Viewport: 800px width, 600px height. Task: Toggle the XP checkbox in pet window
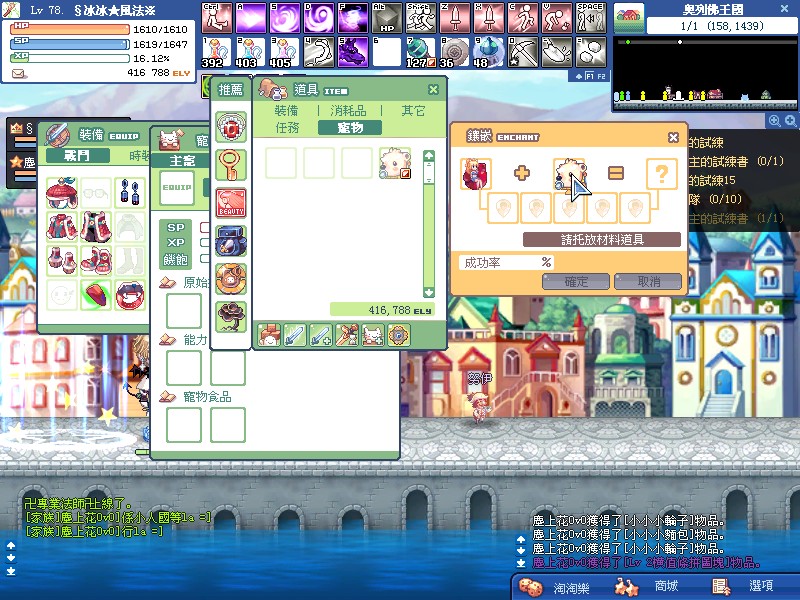pos(205,243)
